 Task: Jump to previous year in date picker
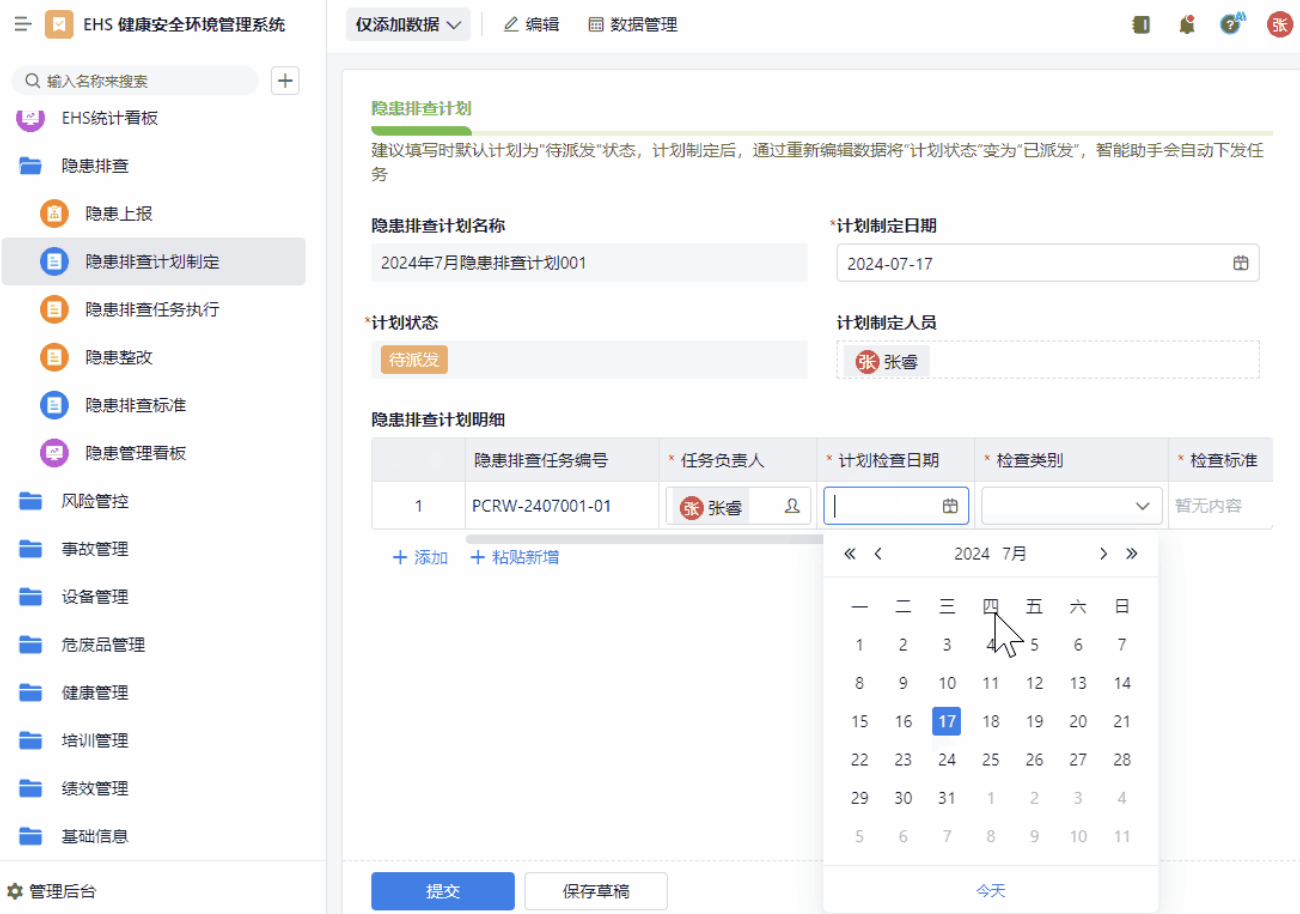pos(850,554)
